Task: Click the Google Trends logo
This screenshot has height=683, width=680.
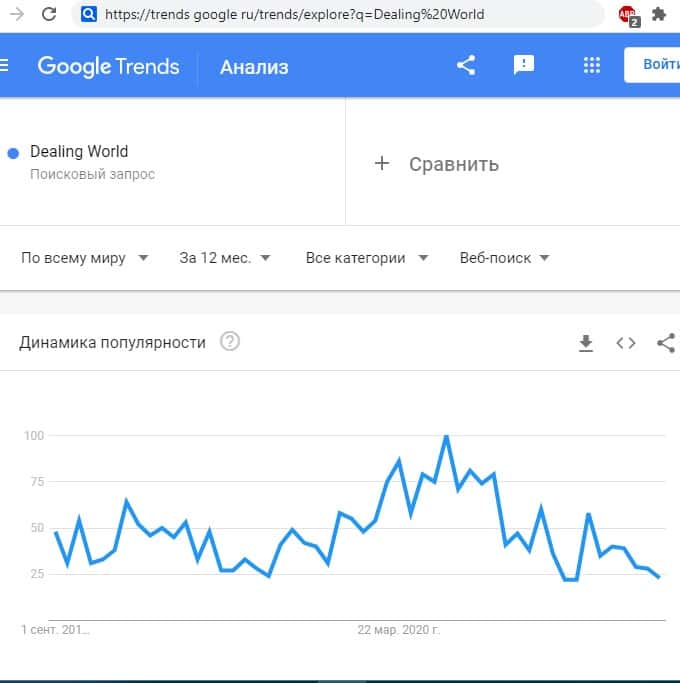Action: (x=108, y=67)
